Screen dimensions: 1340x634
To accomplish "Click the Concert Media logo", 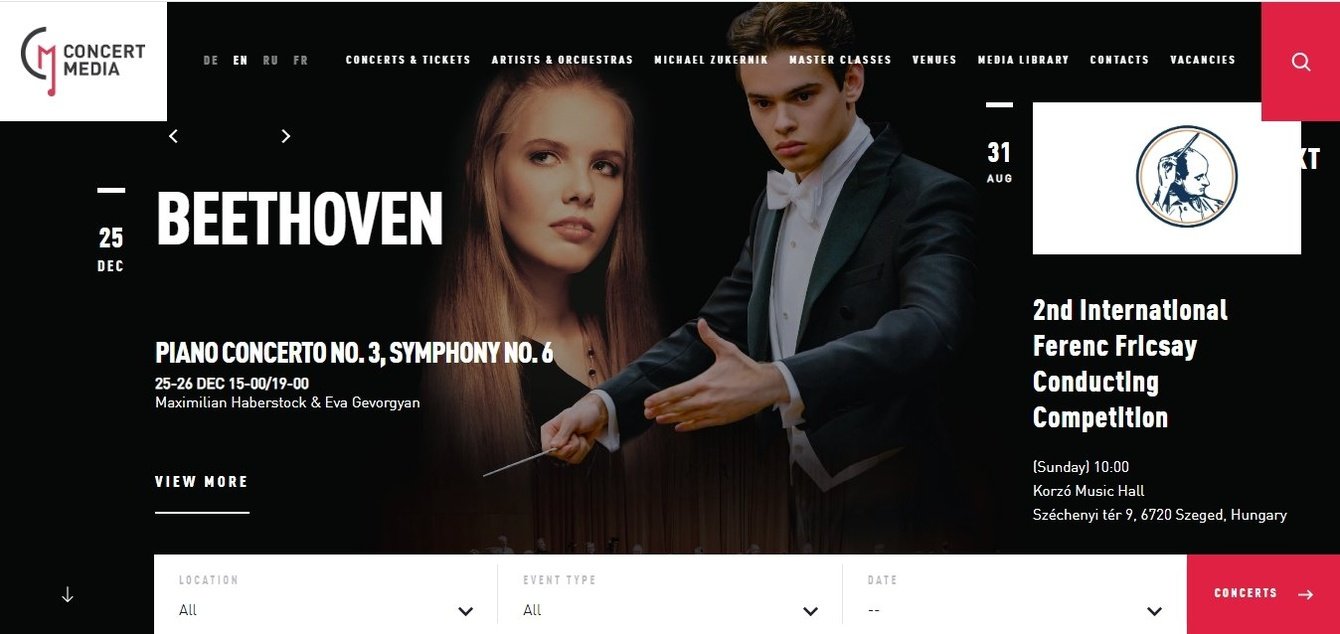I will tap(83, 61).
